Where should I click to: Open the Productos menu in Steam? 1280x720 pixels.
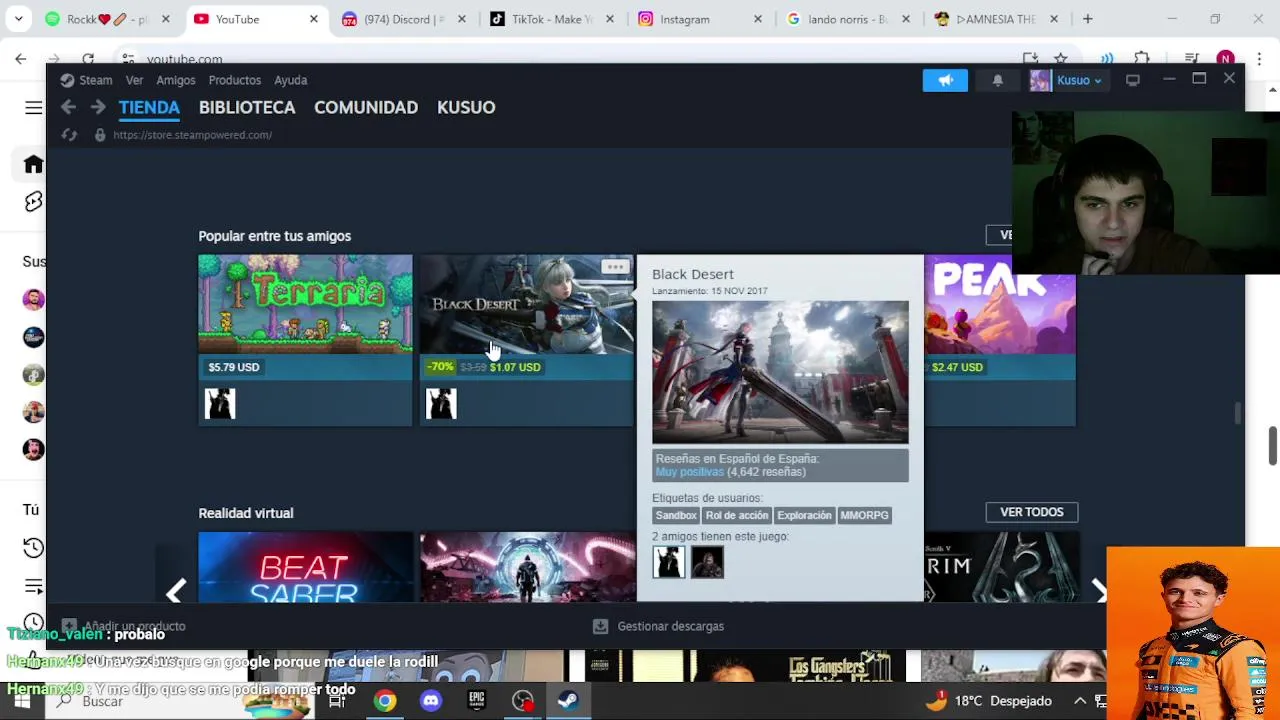234,80
